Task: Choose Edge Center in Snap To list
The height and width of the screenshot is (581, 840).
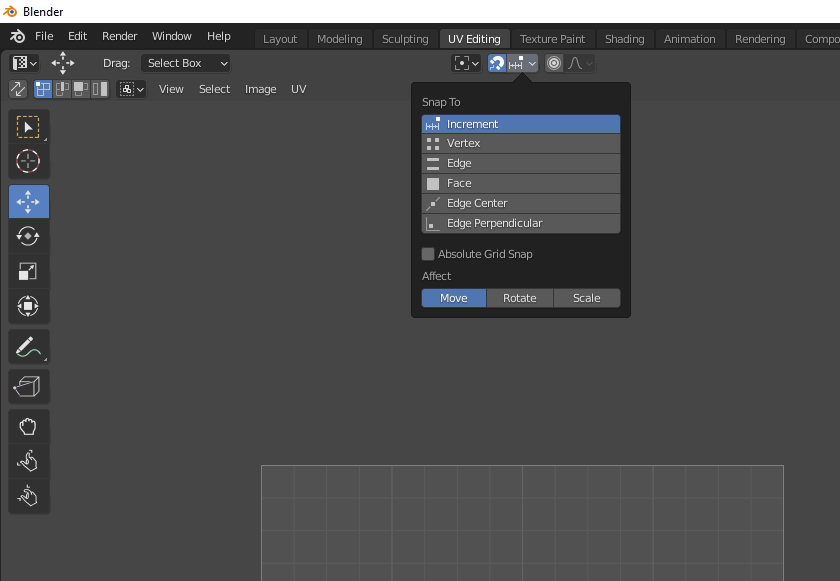Action: click(x=521, y=203)
